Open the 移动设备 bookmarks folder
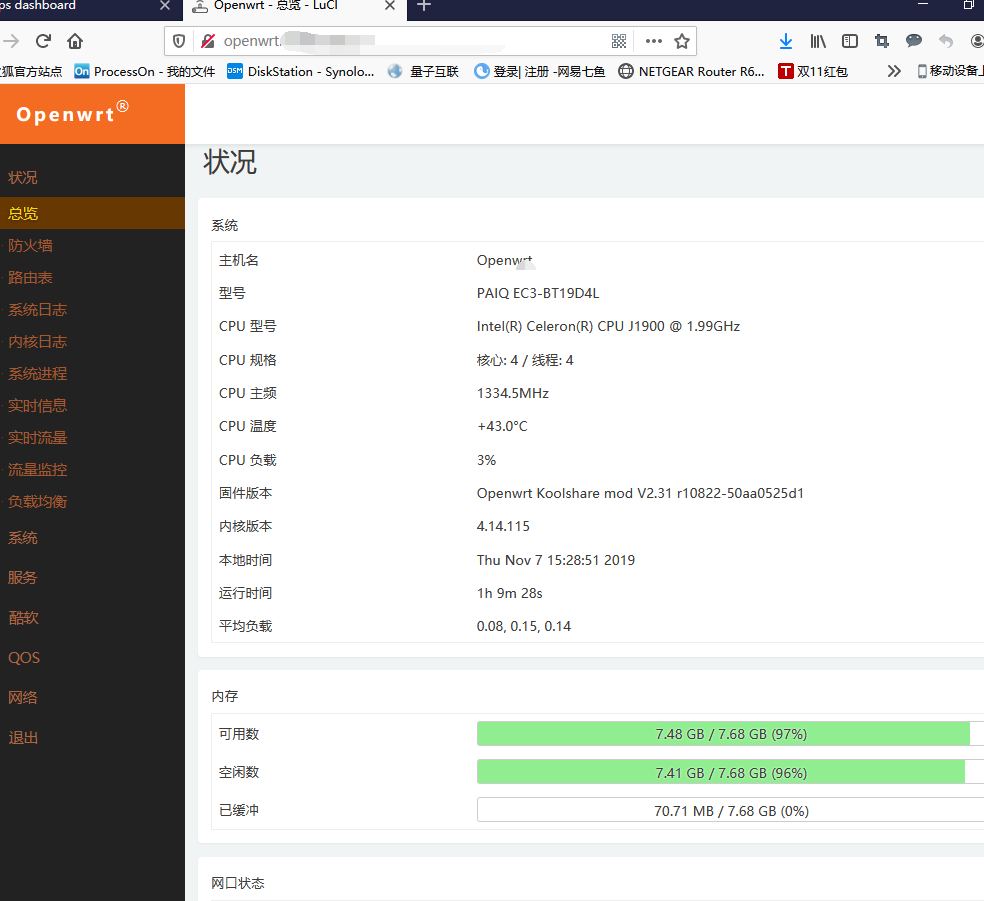This screenshot has height=901, width=984. (950, 72)
